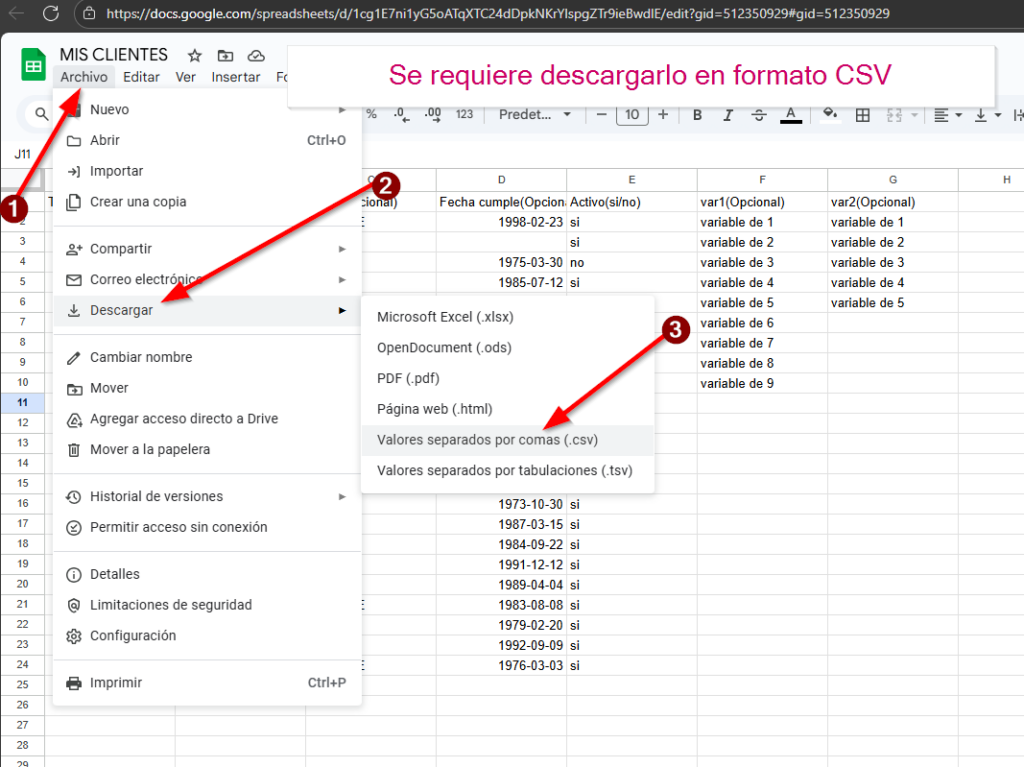The height and width of the screenshot is (767, 1024).
Task: Toggle italic formatting
Action: coord(728,115)
